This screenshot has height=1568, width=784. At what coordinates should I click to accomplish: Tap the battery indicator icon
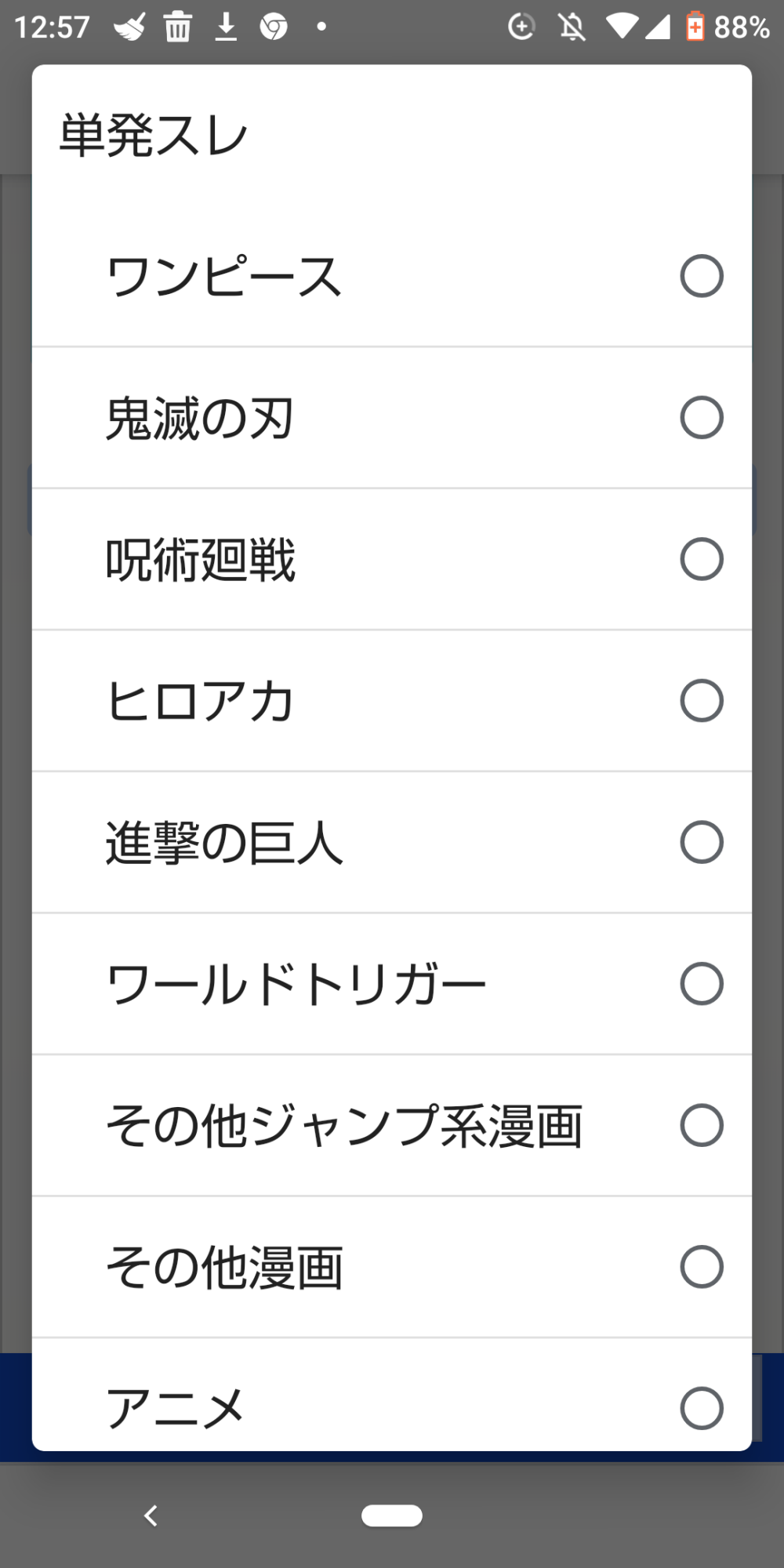tap(695, 27)
